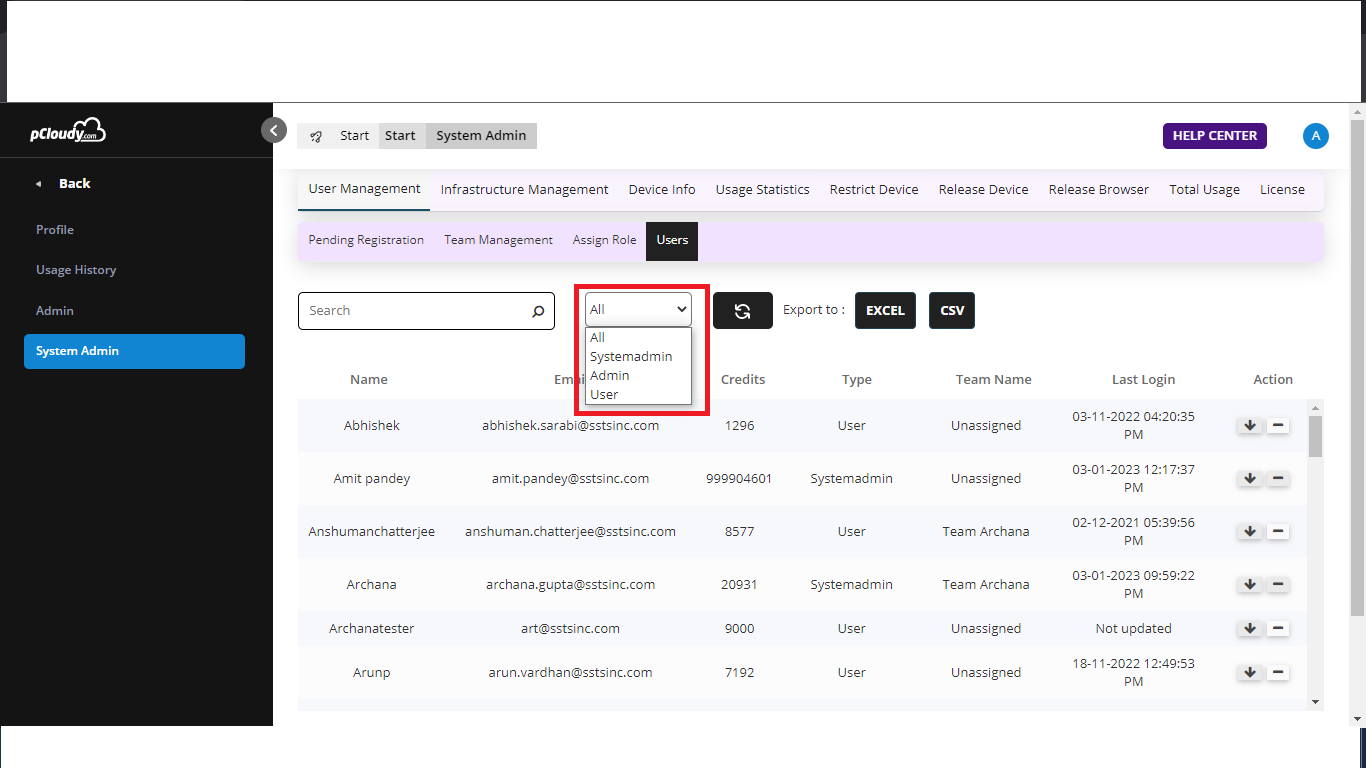The width and height of the screenshot is (1366, 768).
Task: Collapse the sidebar with chevron arrow
Action: coord(274,130)
